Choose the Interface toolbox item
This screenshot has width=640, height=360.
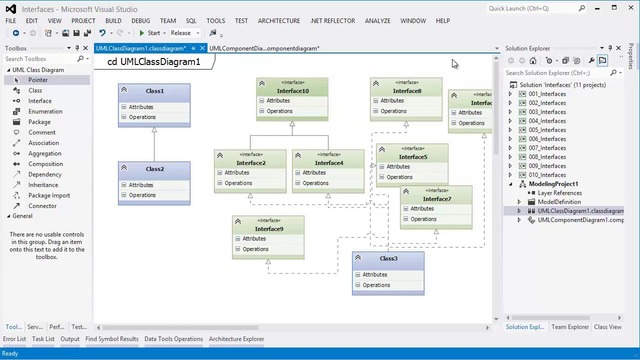[47, 101]
